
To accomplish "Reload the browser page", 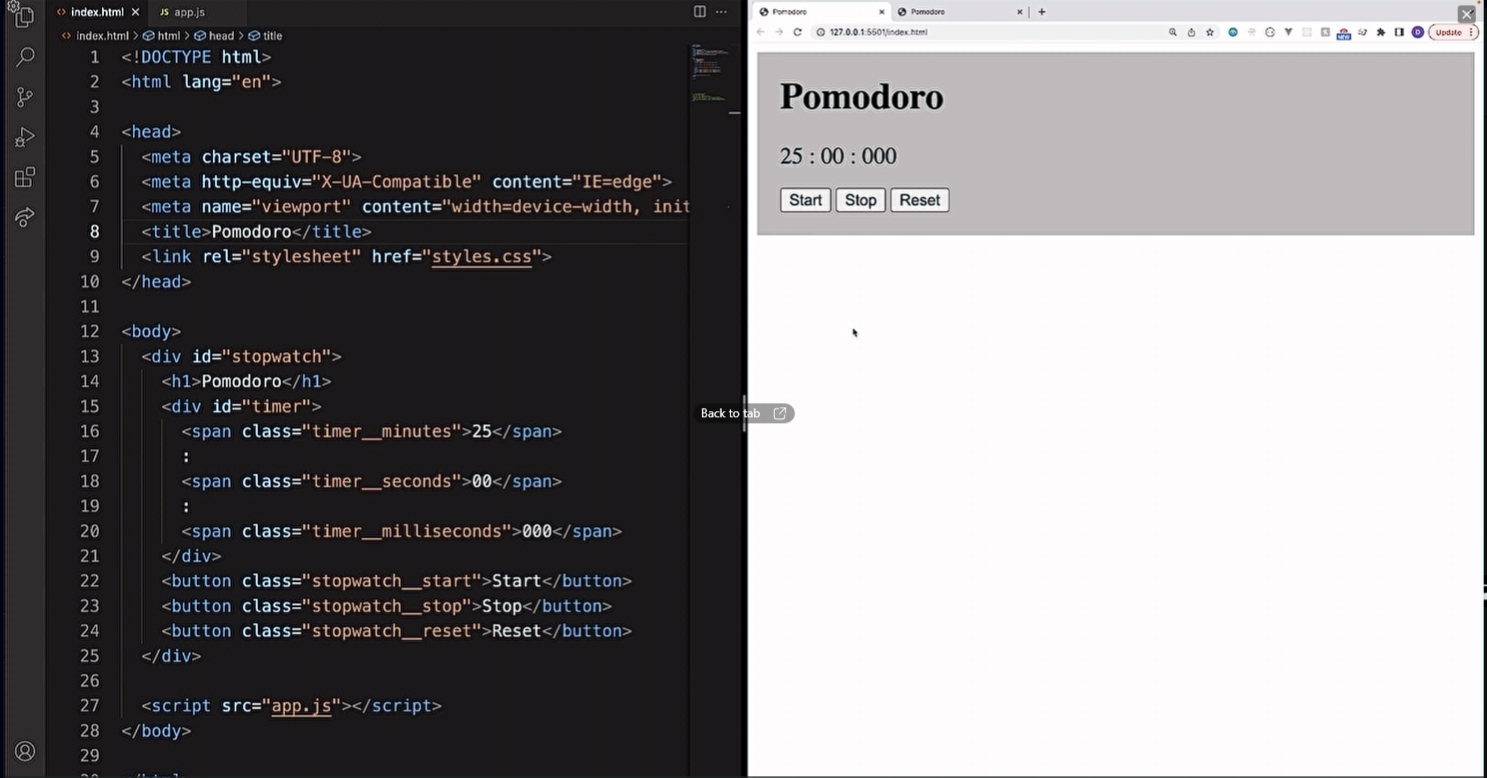I will pos(797,32).
